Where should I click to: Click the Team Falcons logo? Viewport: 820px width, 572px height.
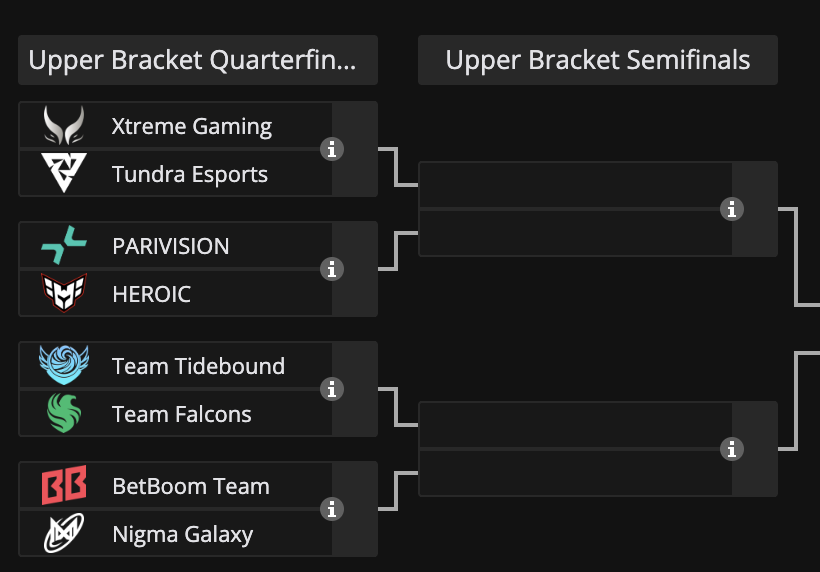click(64, 414)
